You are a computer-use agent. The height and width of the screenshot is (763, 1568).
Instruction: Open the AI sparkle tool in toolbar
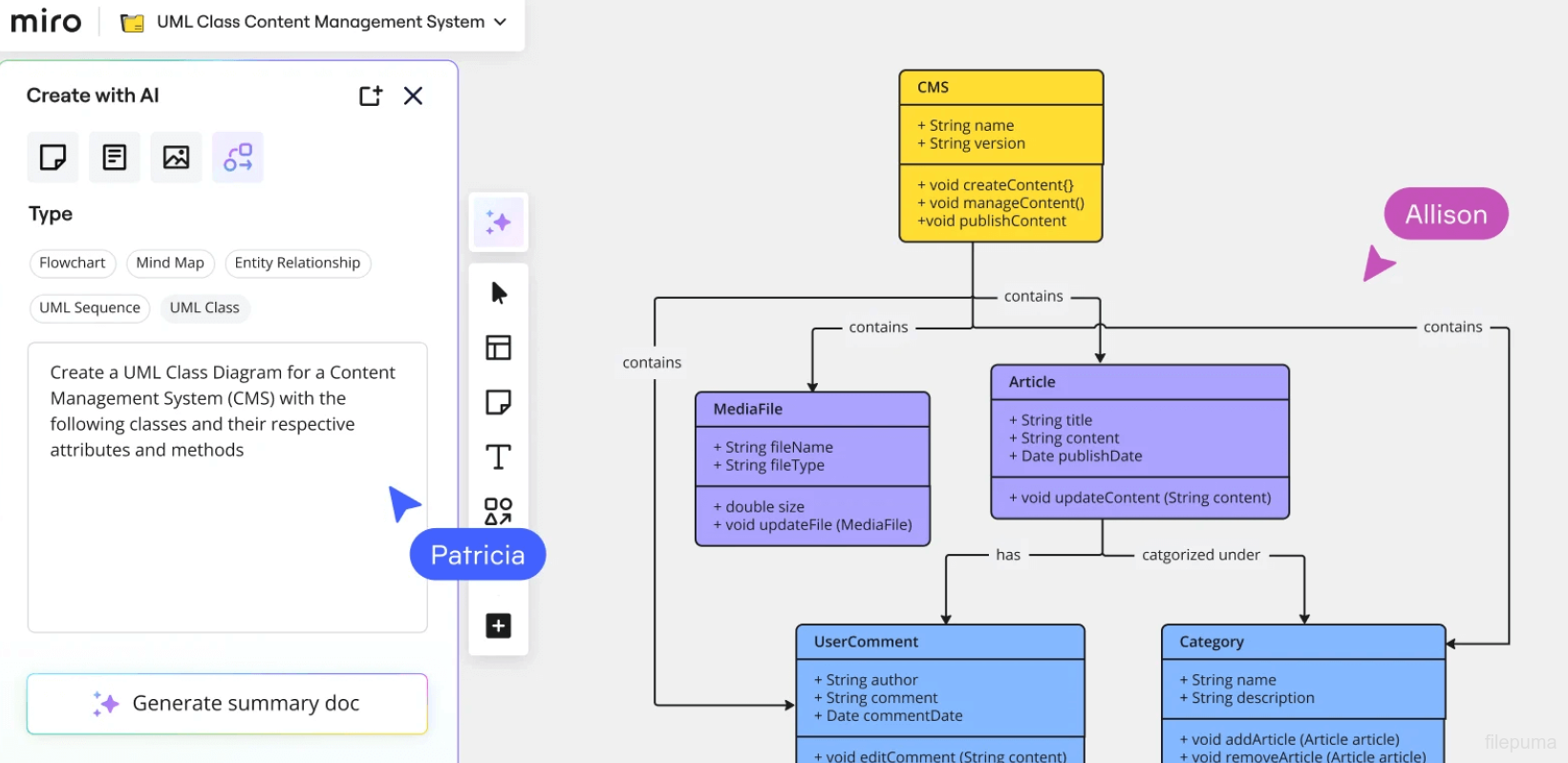[x=499, y=223]
